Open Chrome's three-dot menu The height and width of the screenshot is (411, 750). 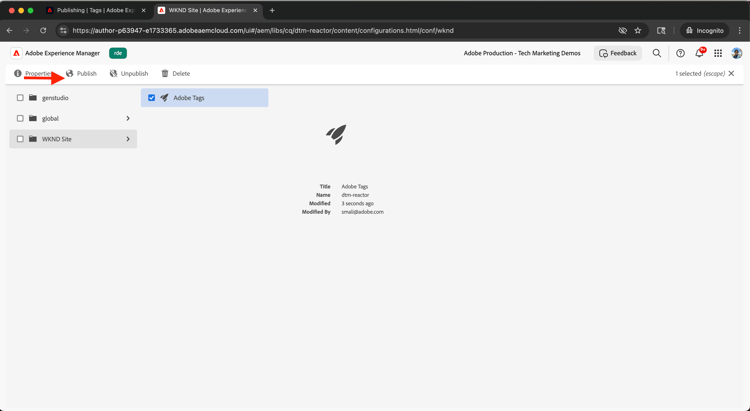pos(740,30)
